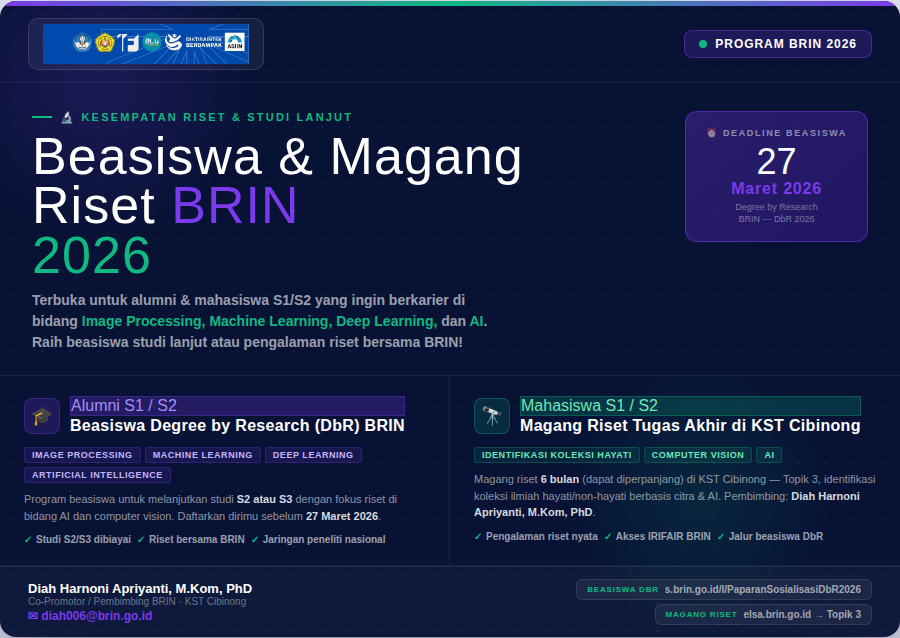This screenshot has height=638, width=900.
Task: Select the Deep Learning tag
Action: point(313,455)
